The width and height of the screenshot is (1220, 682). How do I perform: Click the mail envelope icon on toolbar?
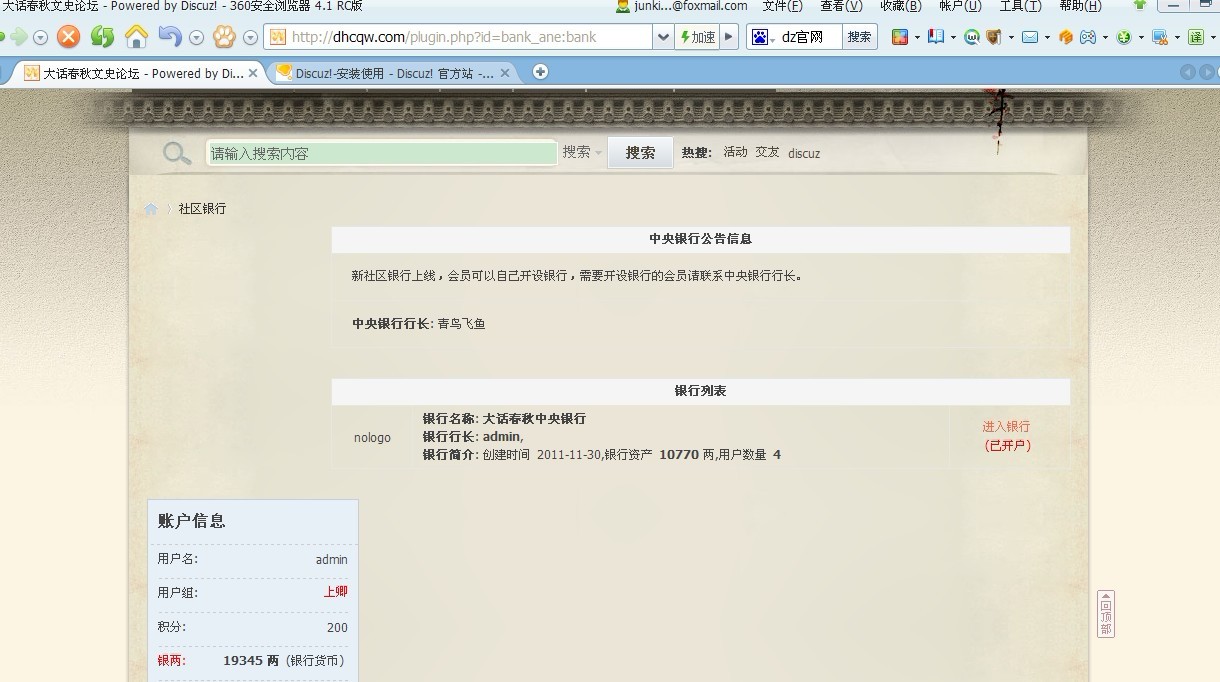pyautogui.click(x=1029, y=36)
